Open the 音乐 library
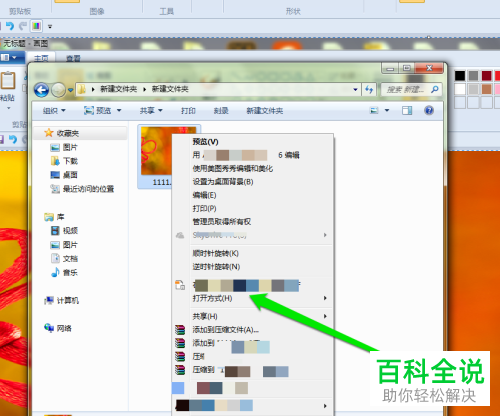The image size is (500, 416). [70, 273]
